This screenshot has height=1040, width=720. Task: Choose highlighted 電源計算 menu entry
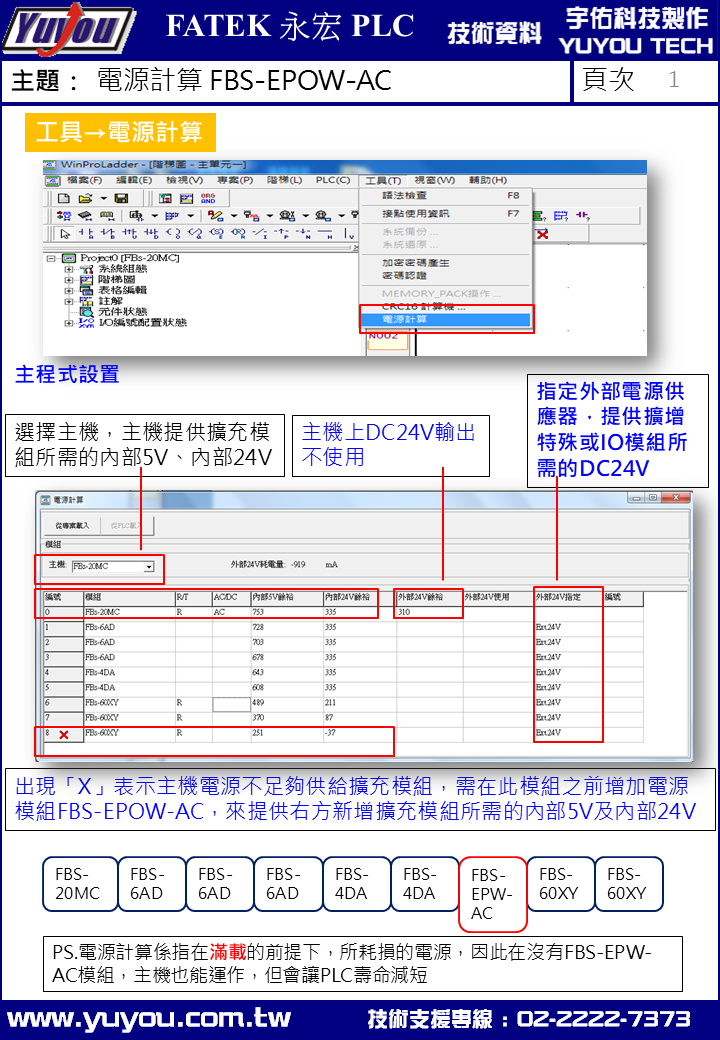446,320
